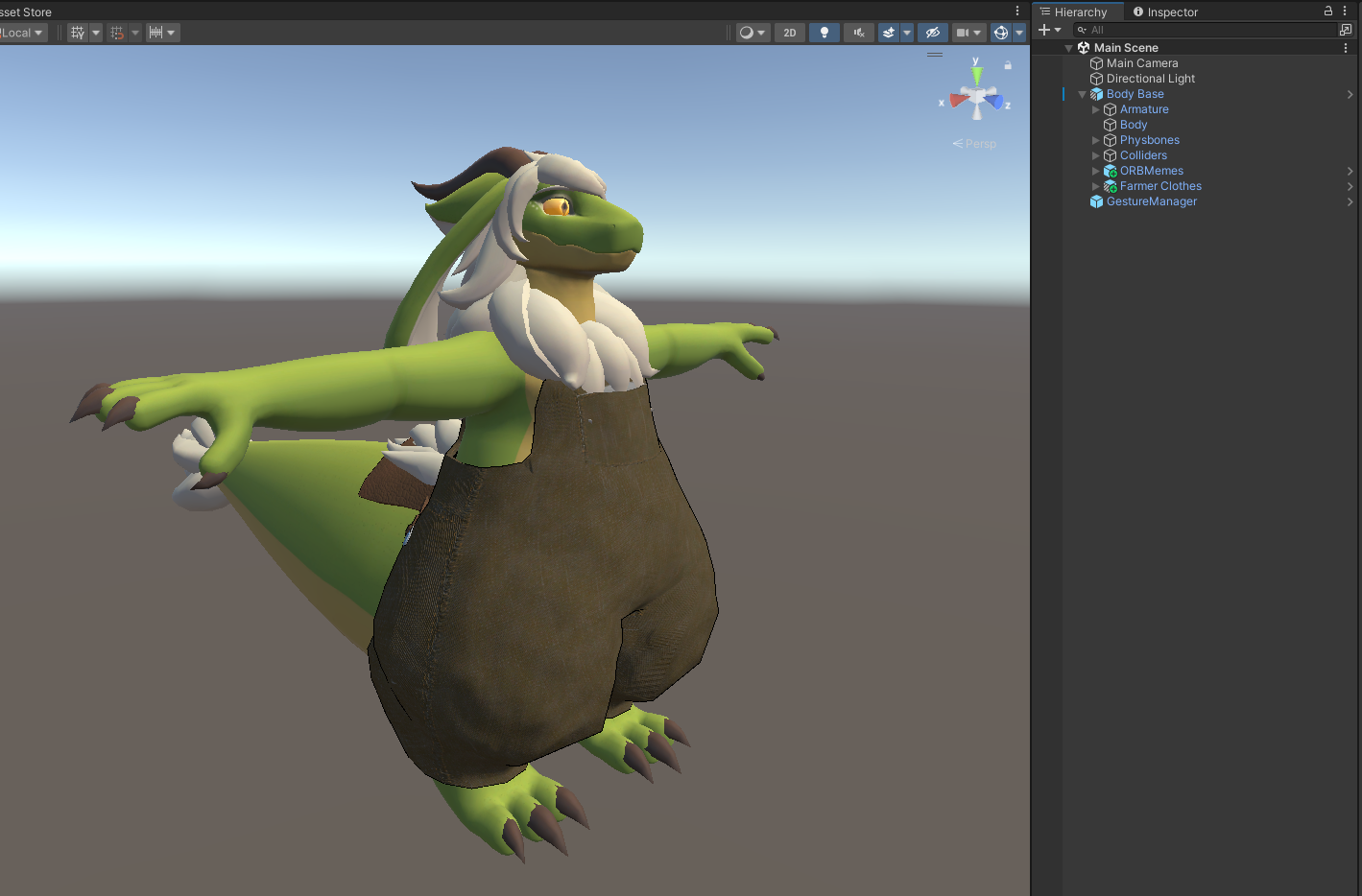Image resolution: width=1362 pixels, height=896 pixels.
Task: Open the draw mode shading dropdown
Action: pyautogui.click(x=753, y=33)
